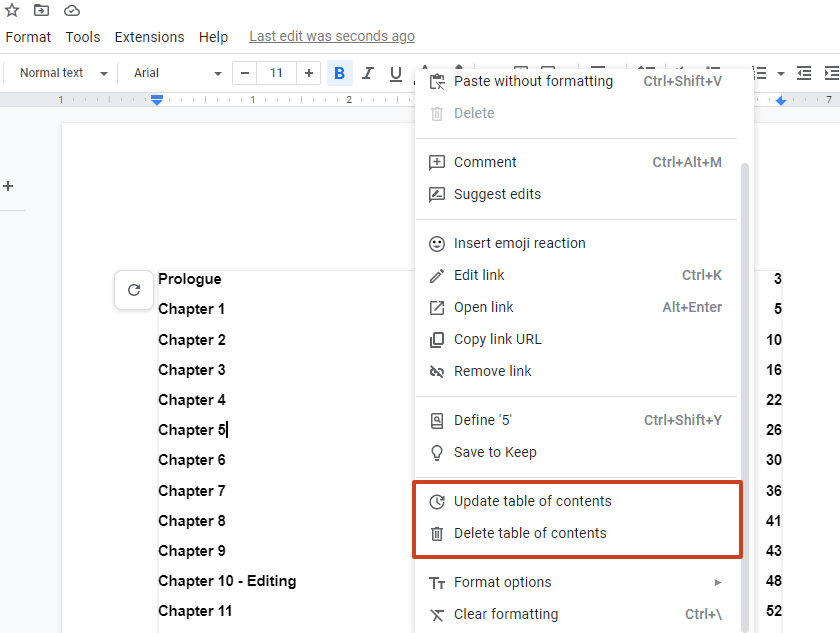Open the Tools menu
The image size is (840, 633).
[82, 36]
